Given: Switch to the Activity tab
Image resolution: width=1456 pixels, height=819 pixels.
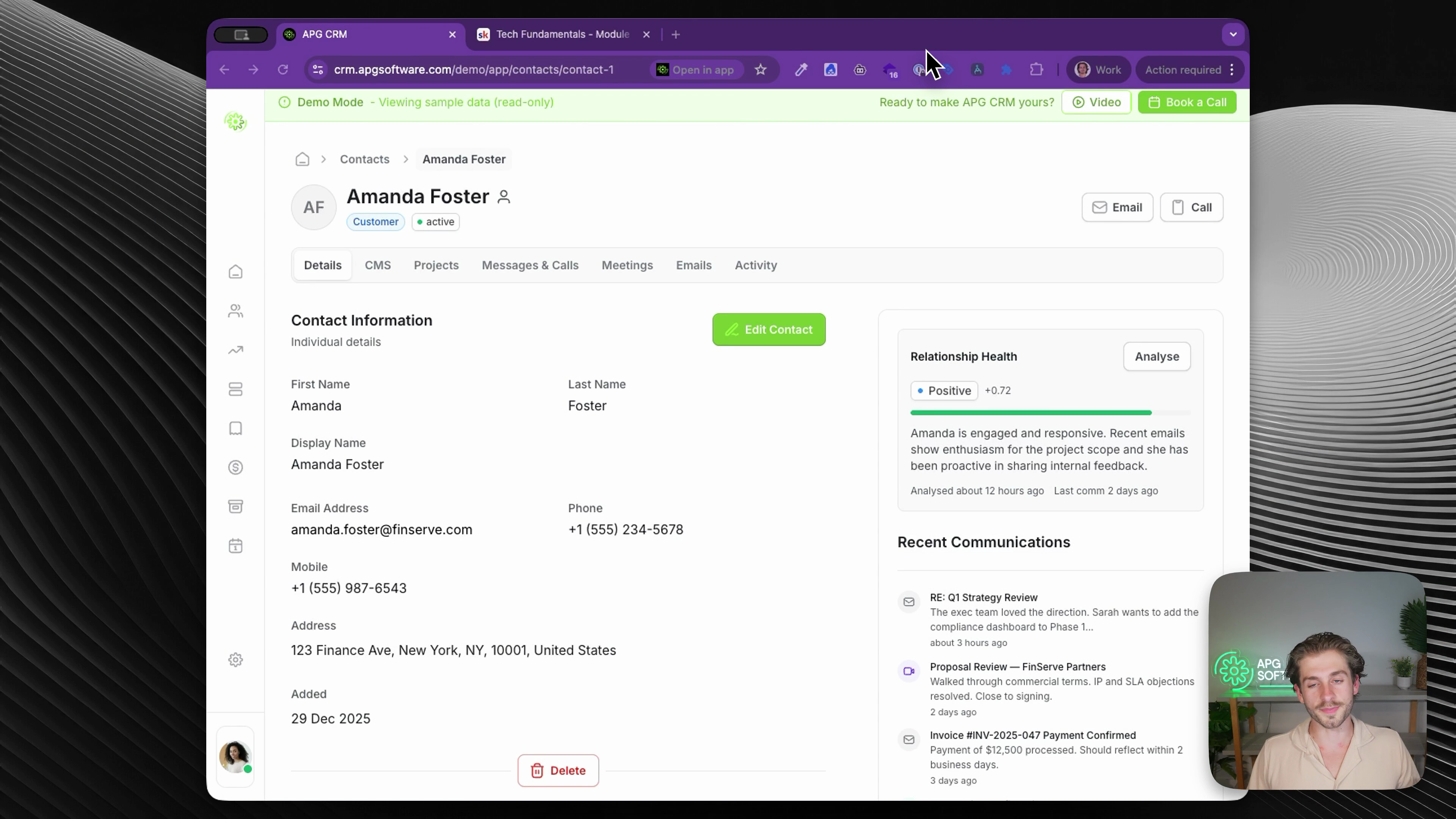Looking at the screenshot, I should coord(756,265).
